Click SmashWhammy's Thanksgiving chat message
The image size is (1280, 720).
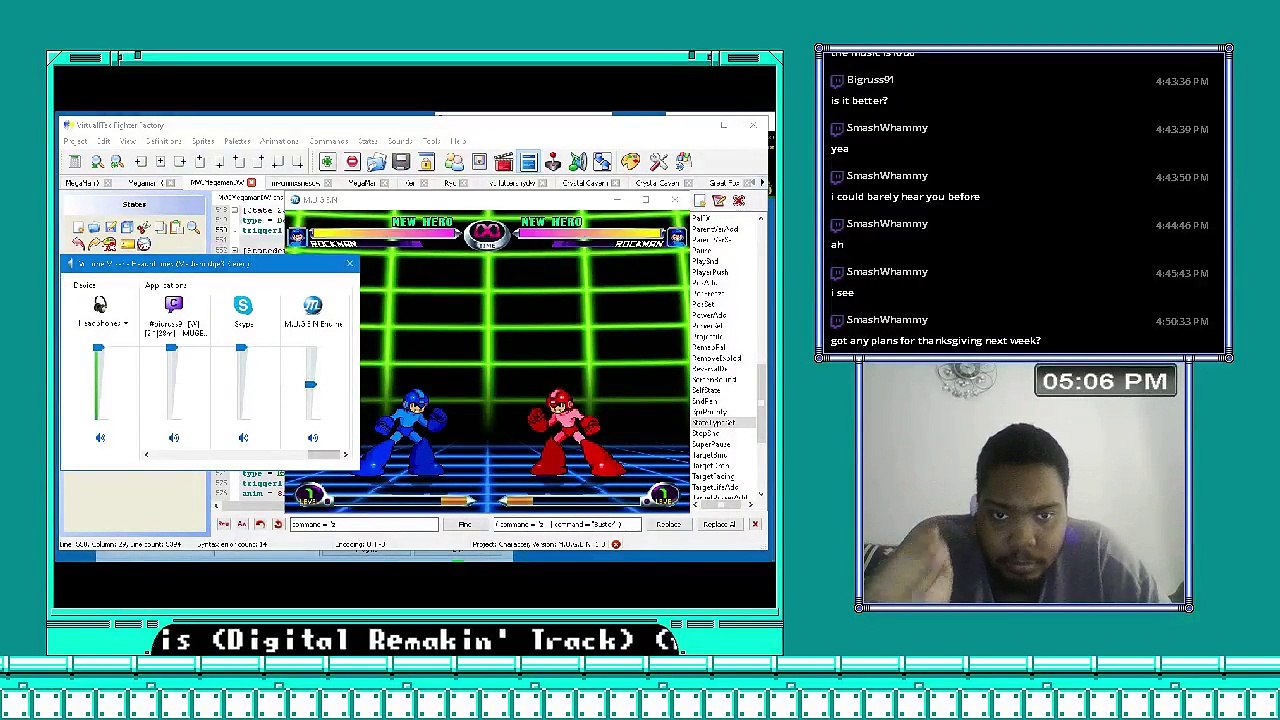(x=936, y=341)
